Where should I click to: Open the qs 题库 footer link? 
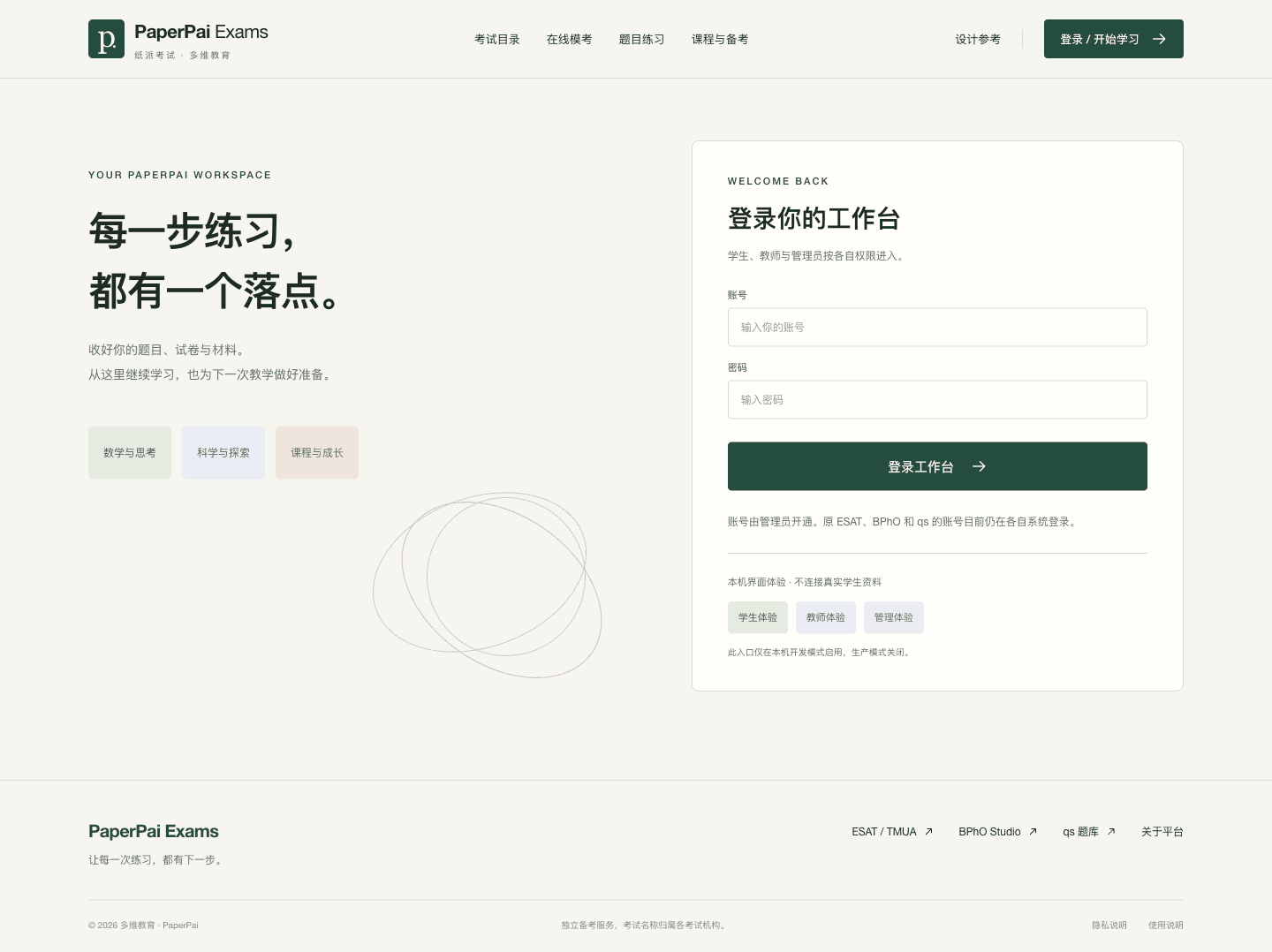coord(1089,832)
